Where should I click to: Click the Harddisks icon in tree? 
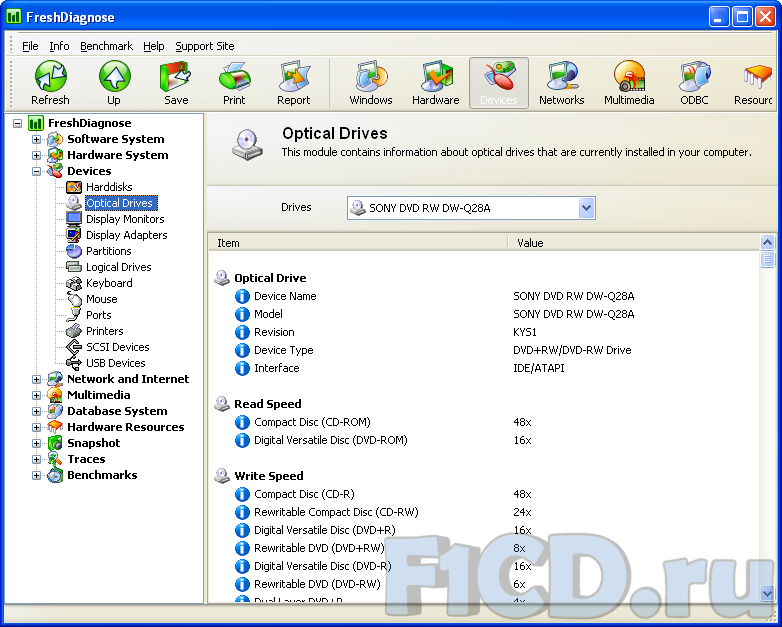coord(74,187)
